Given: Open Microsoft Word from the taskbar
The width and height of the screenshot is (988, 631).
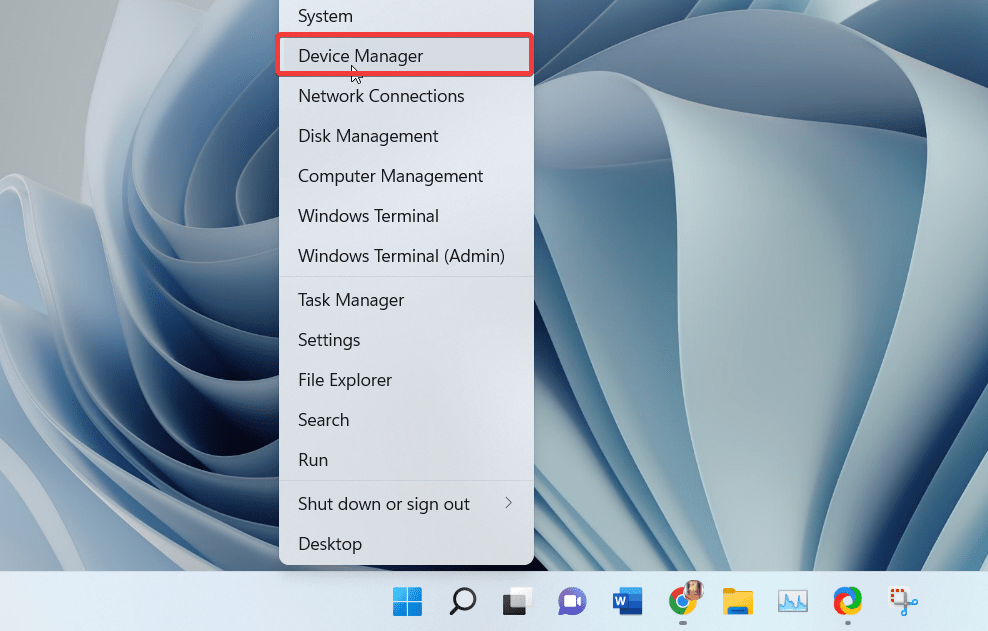Looking at the screenshot, I should click(x=626, y=601).
